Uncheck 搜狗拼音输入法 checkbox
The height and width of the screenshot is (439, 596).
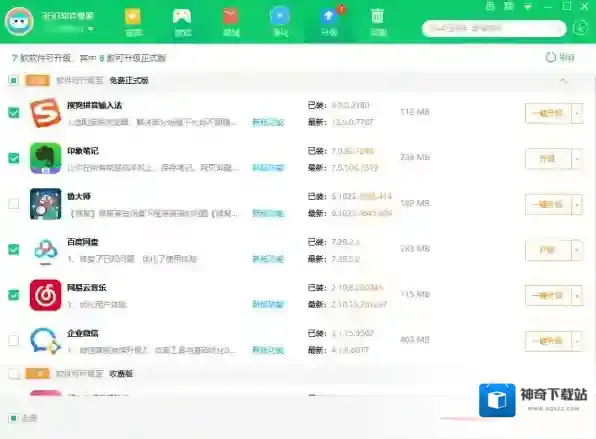click(14, 113)
